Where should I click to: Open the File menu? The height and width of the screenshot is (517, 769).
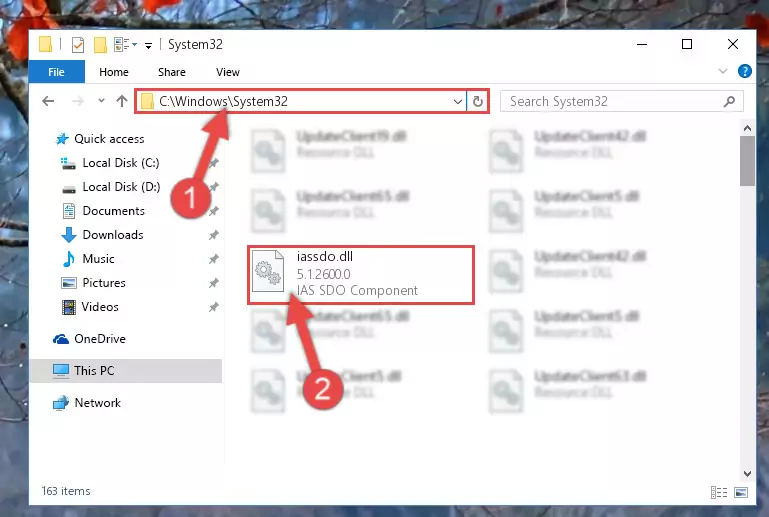tap(56, 72)
